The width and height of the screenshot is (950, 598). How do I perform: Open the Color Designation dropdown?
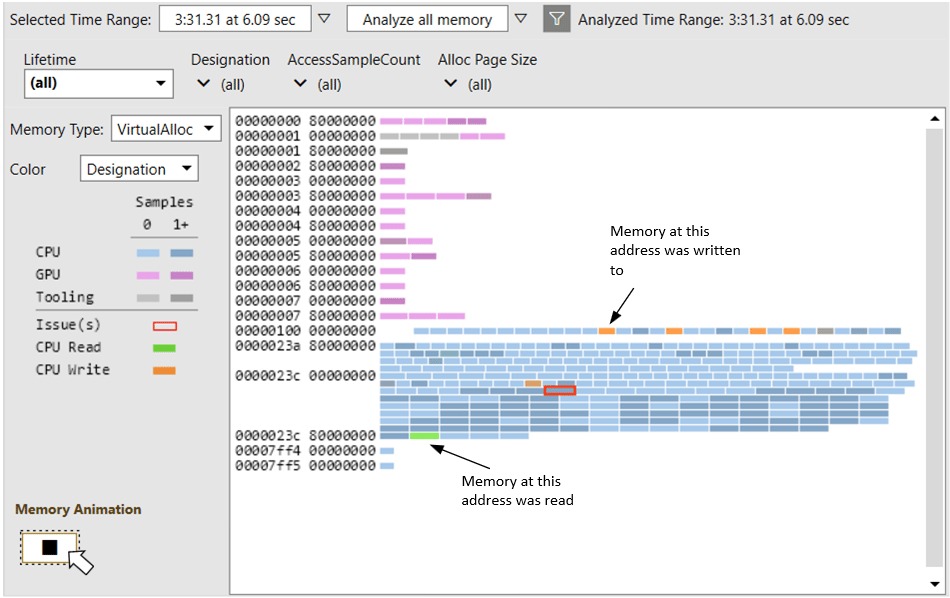pos(139,169)
